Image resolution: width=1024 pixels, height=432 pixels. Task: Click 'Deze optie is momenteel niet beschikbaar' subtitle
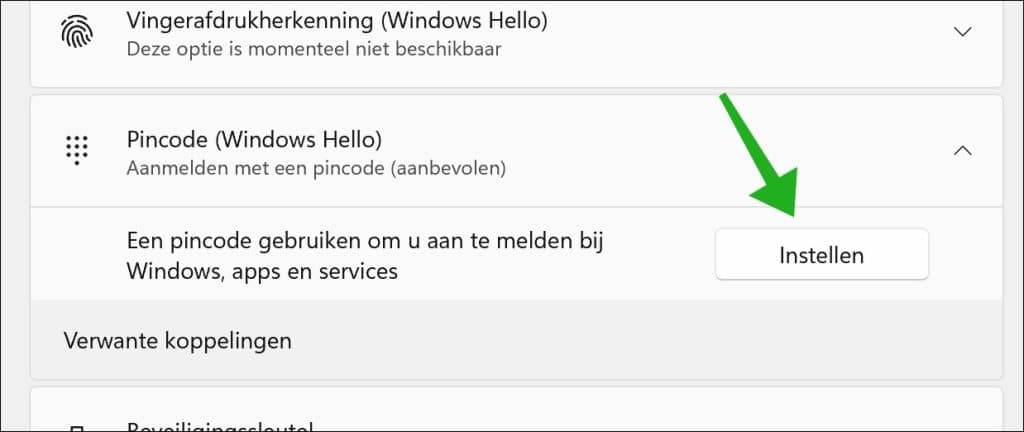[x=313, y=49]
